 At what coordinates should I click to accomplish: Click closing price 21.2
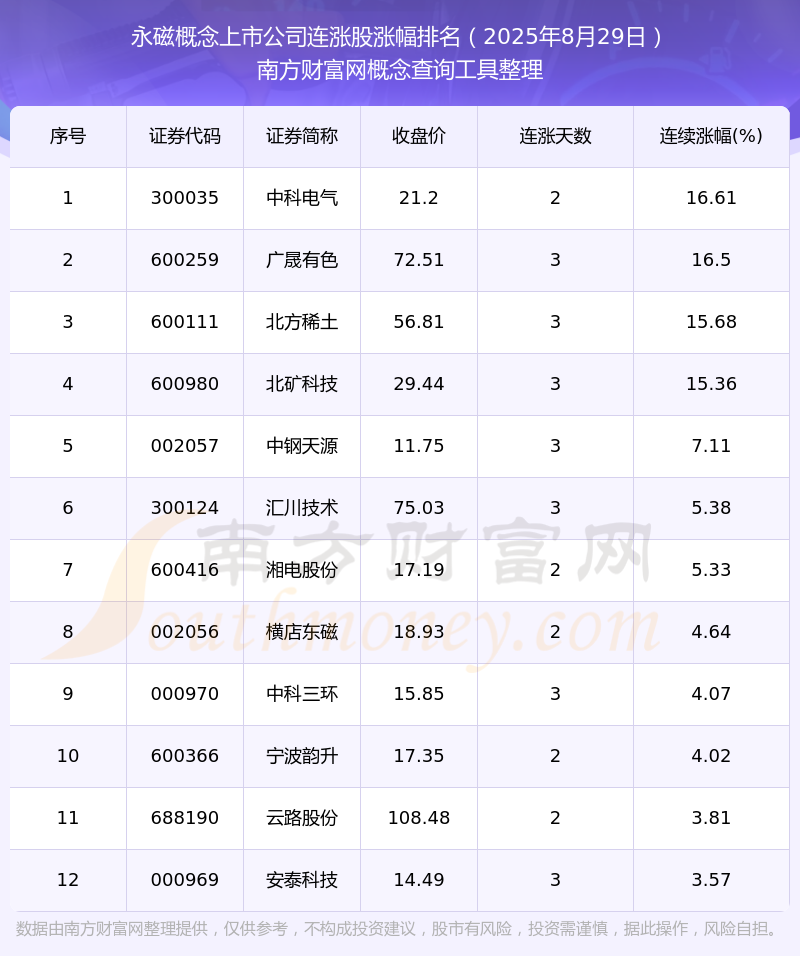coord(419,198)
